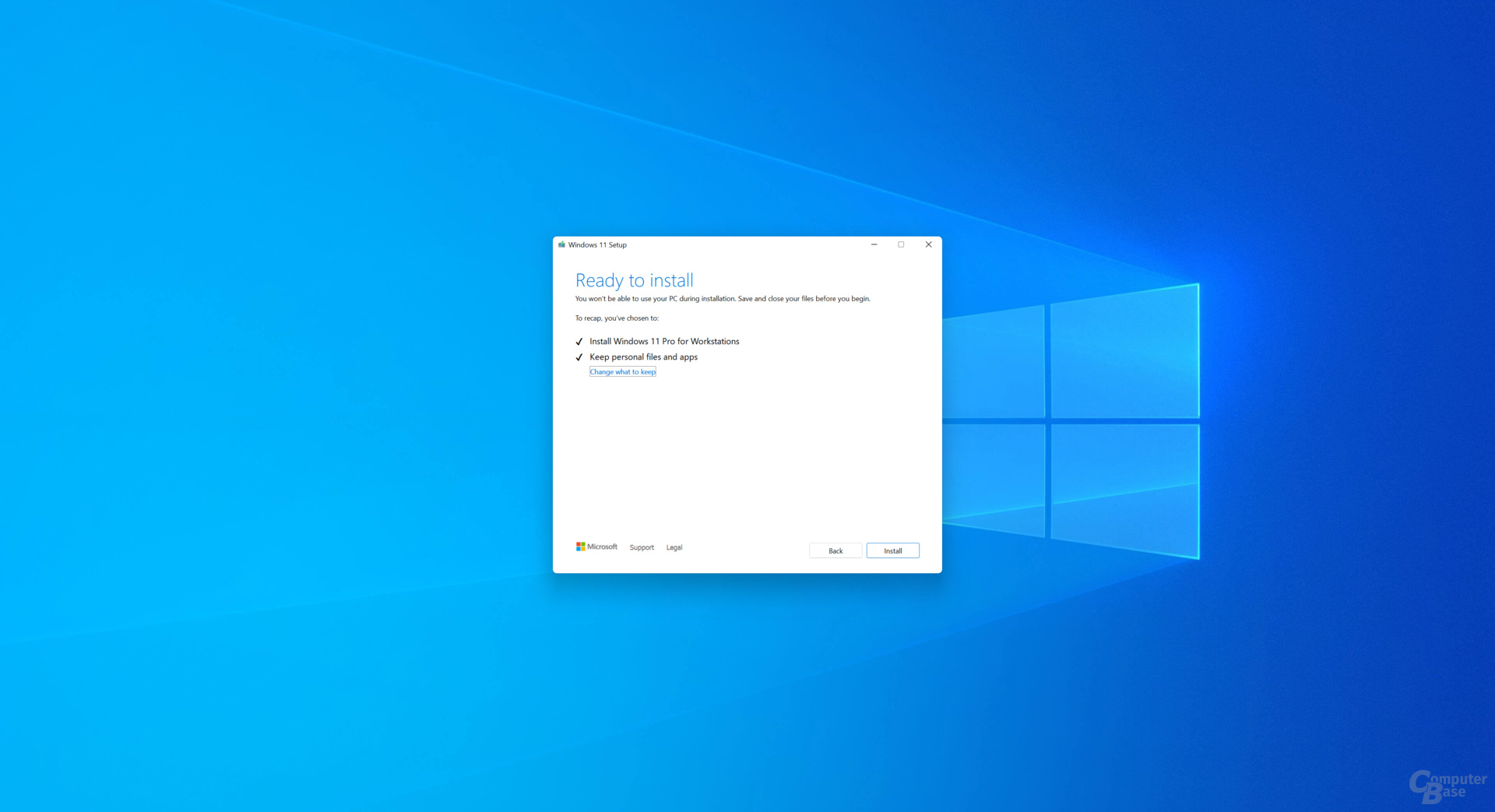Open the 'Change what to keep' link
This screenshot has height=812, width=1495.
[x=623, y=372]
